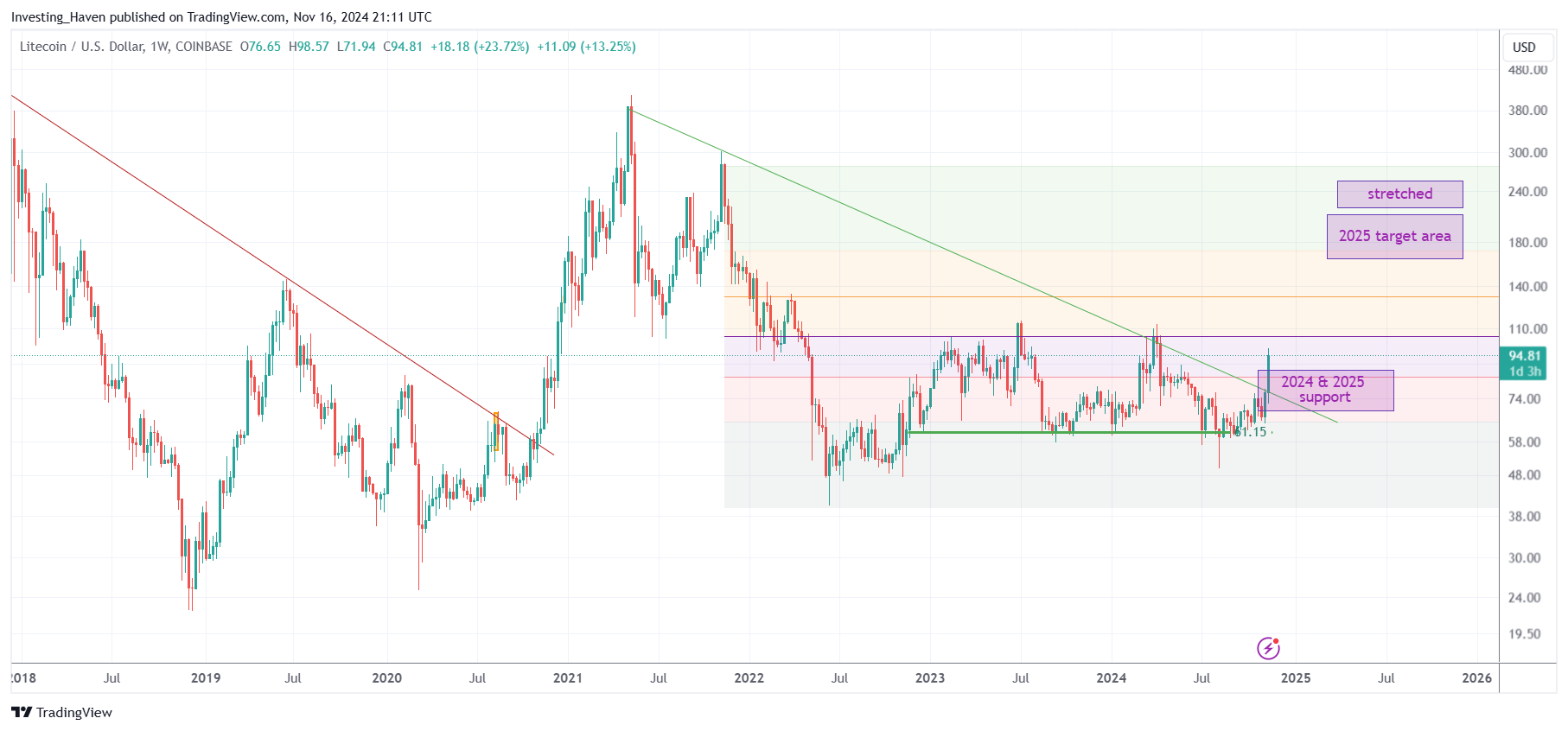Click the 2024 label on time axis

(x=1111, y=678)
